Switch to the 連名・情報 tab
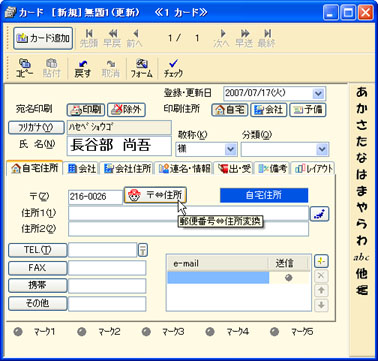Image resolution: width=378 pixels, height=361 pixels. [184, 169]
